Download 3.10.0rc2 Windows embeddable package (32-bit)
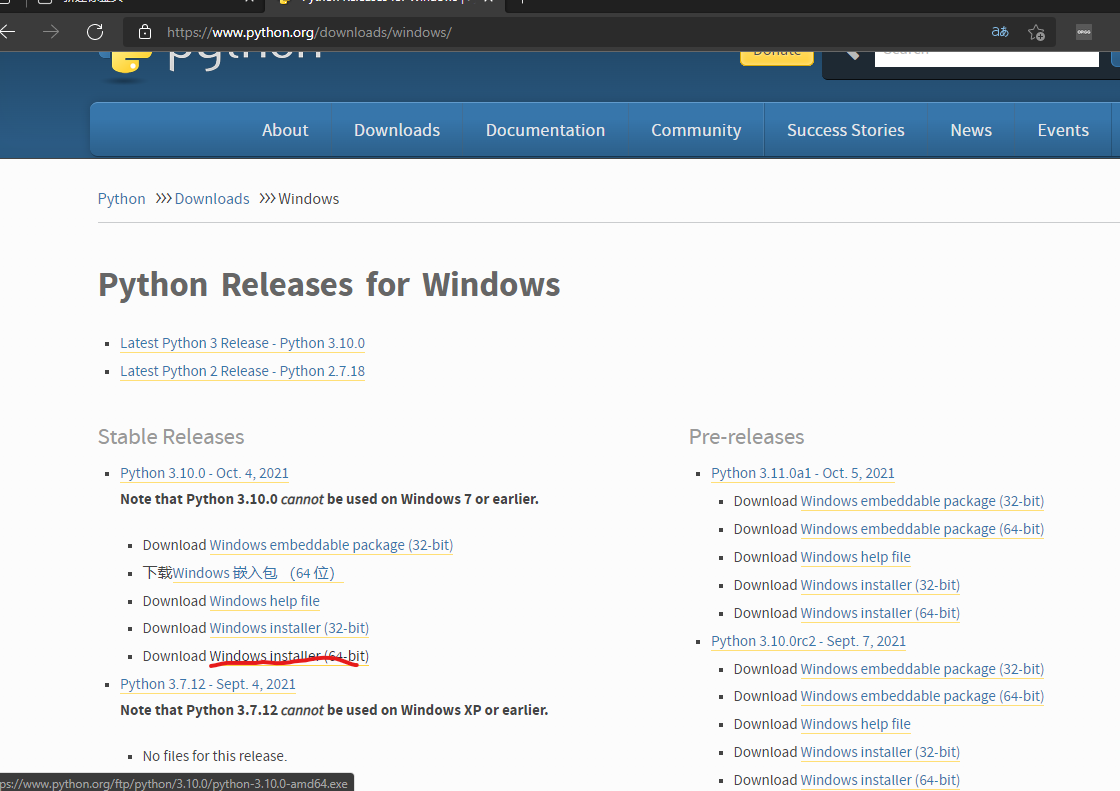The width and height of the screenshot is (1120, 791). click(x=922, y=669)
